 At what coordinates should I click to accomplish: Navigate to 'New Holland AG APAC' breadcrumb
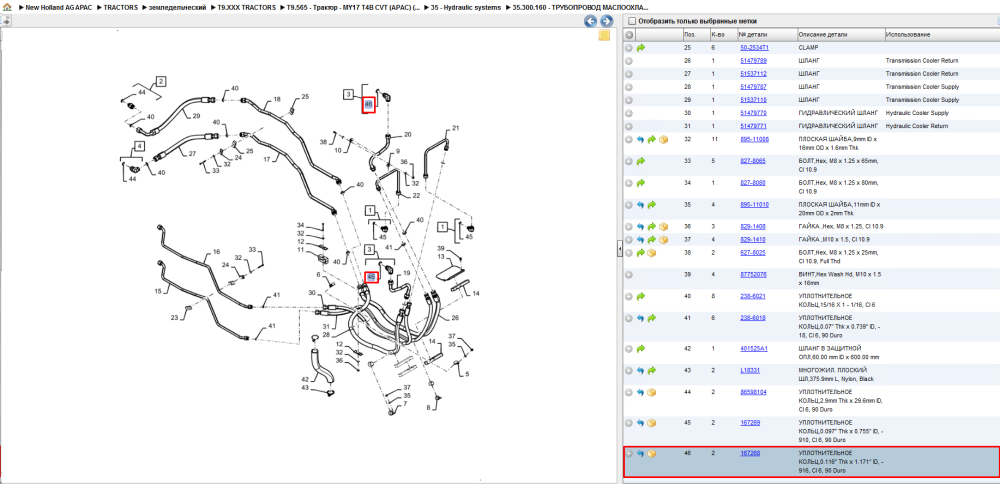tap(60, 8)
